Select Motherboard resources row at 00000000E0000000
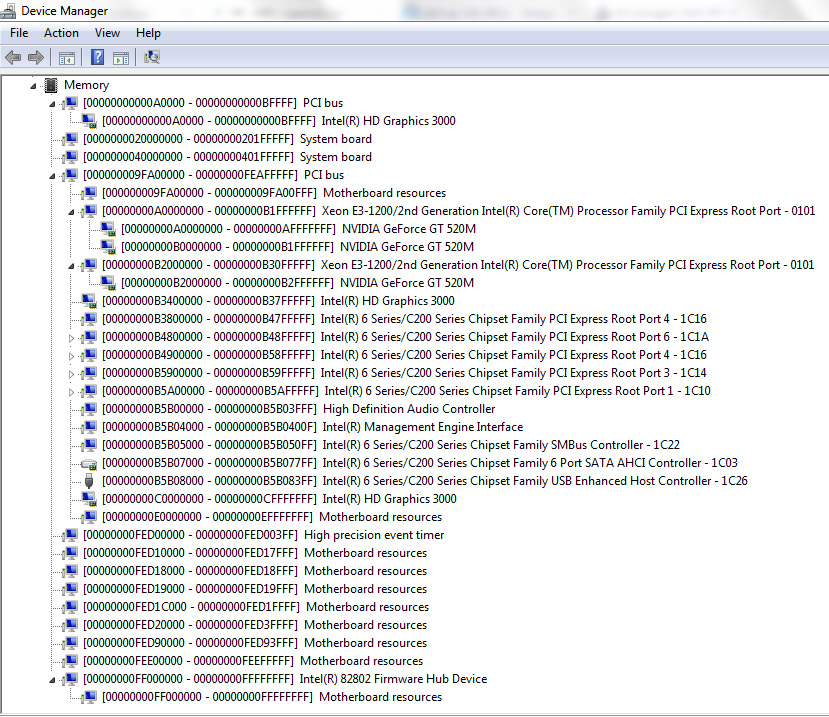 click(272, 517)
